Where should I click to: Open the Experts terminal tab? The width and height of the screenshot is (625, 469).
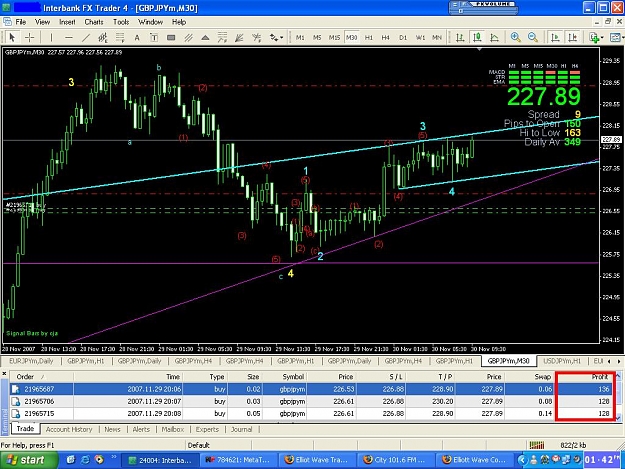(207, 429)
